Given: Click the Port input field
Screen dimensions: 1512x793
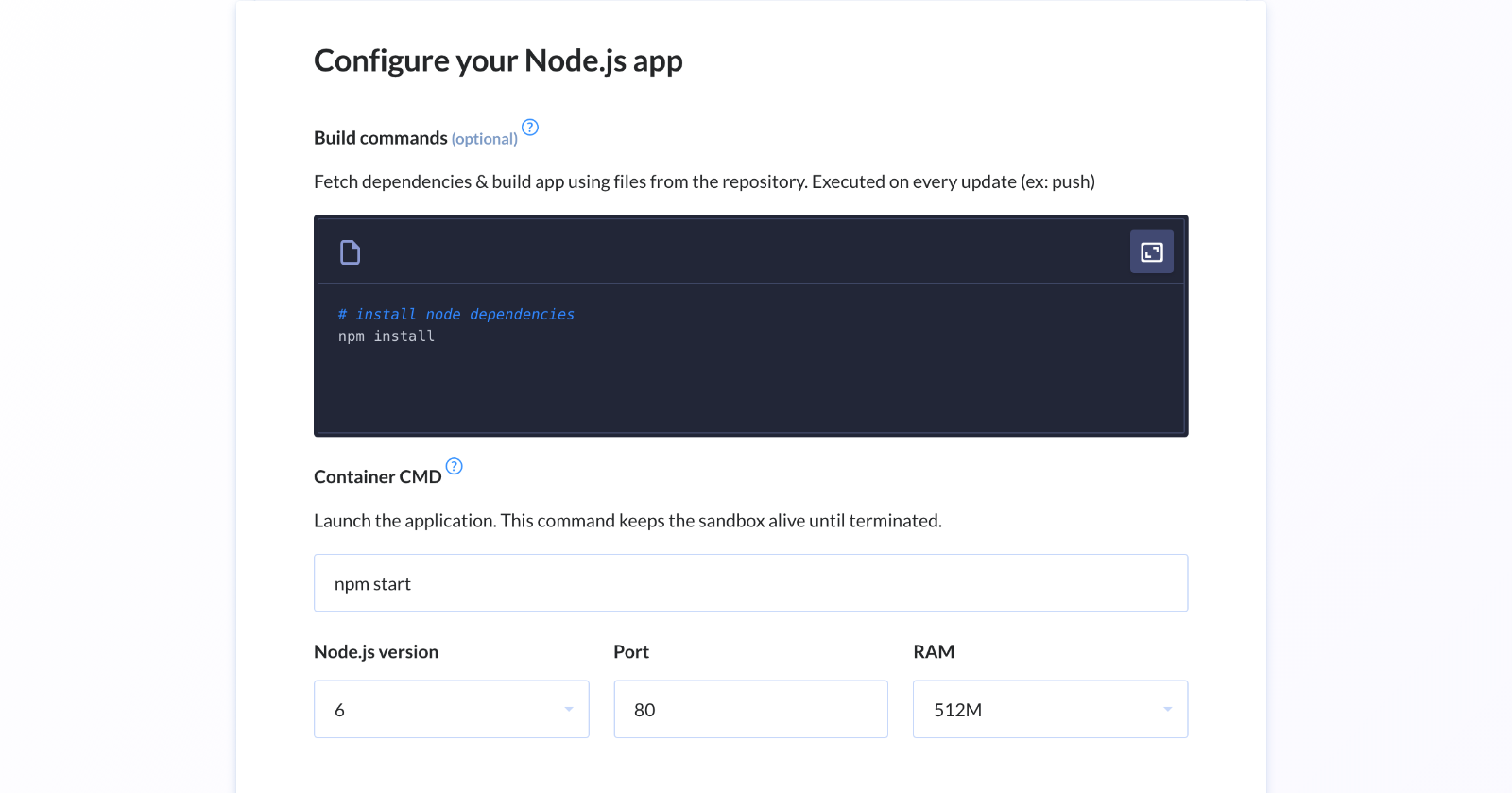Looking at the screenshot, I should click(x=751, y=709).
